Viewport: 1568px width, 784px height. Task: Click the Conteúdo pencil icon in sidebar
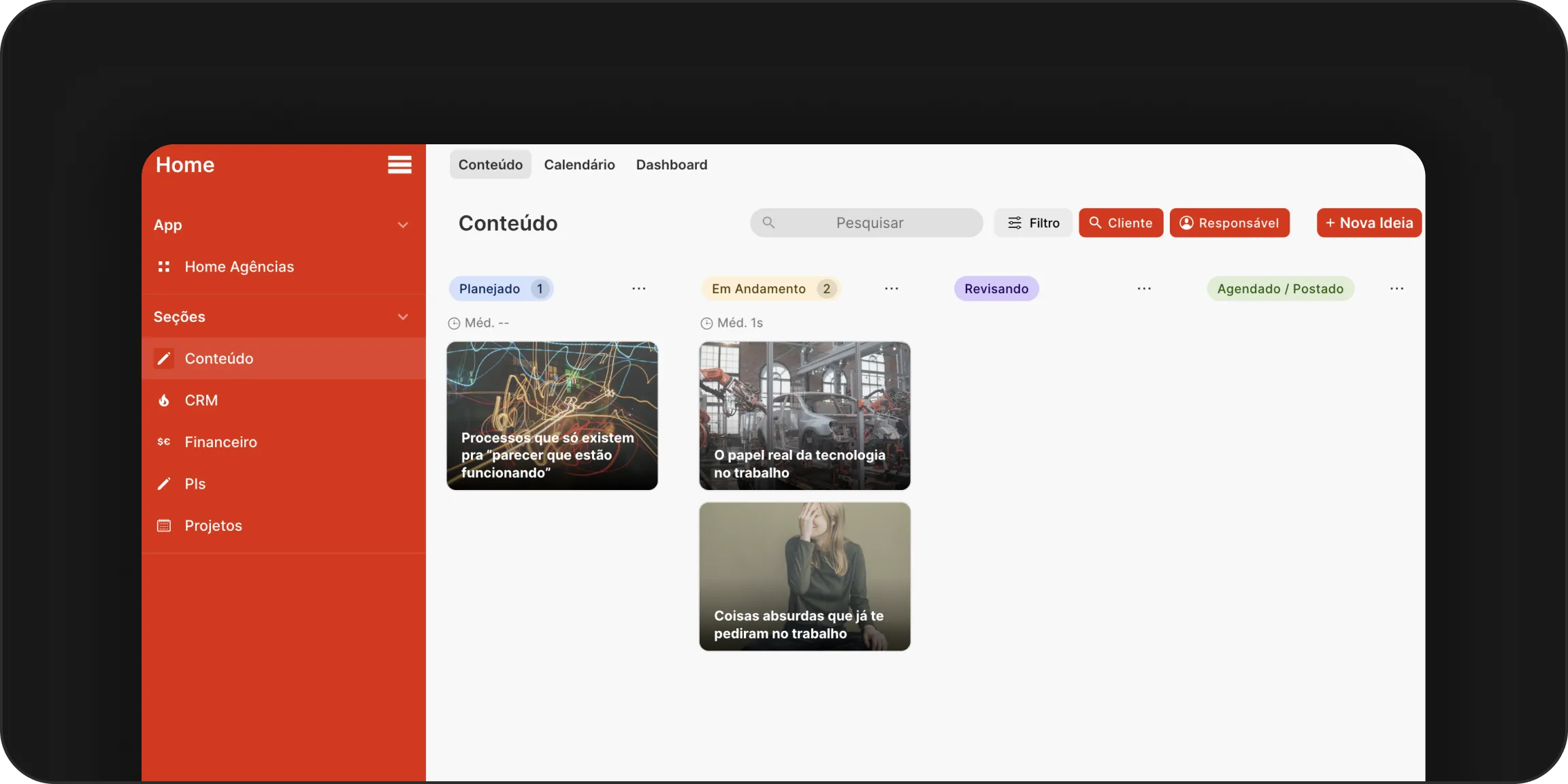tap(163, 359)
